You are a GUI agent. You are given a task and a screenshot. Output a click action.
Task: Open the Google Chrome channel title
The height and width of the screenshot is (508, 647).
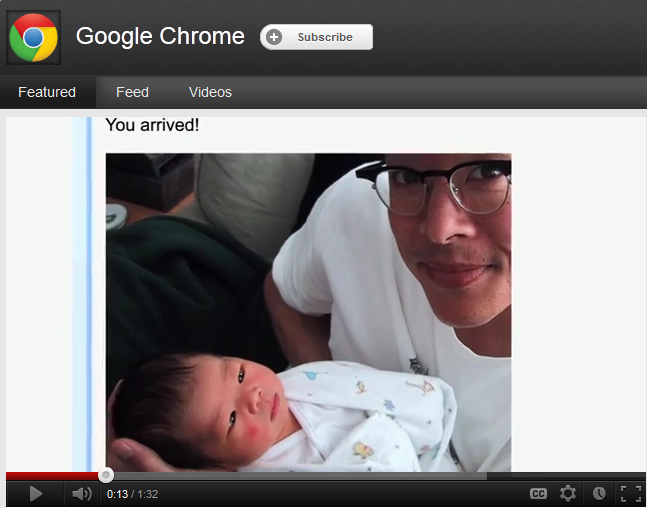point(160,36)
